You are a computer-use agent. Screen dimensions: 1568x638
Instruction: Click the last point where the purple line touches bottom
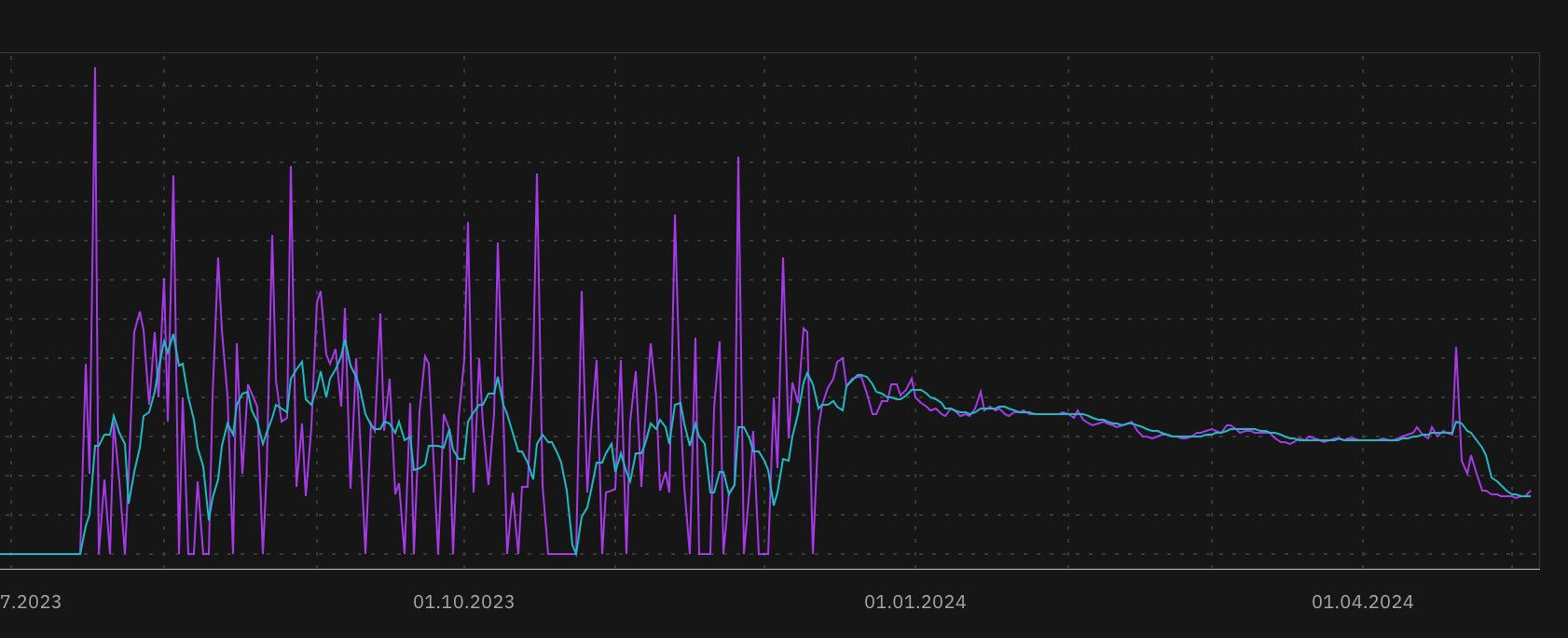(x=814, y=554)
